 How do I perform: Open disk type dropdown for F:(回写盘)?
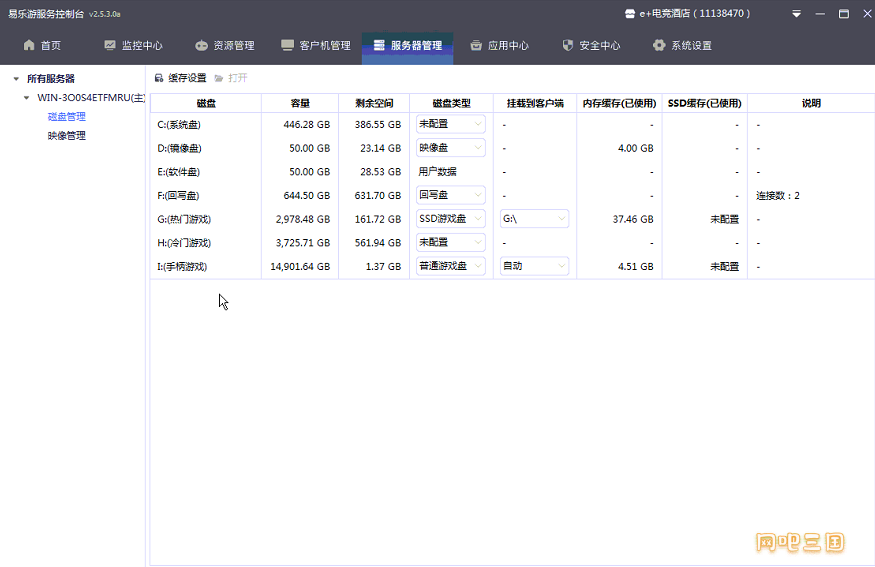(x=450, y=195)
